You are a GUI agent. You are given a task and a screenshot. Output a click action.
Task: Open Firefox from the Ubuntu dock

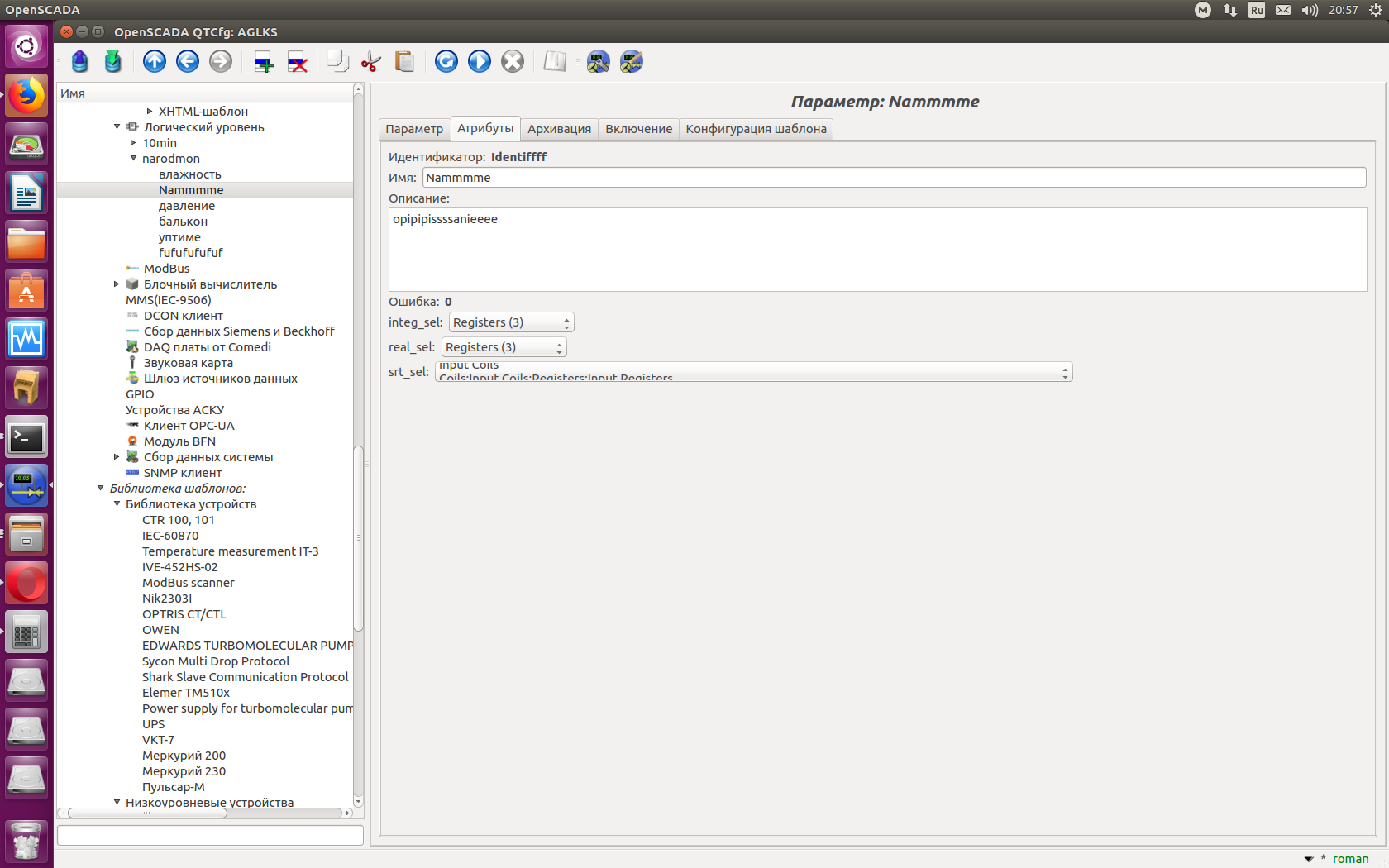point(26,96)
